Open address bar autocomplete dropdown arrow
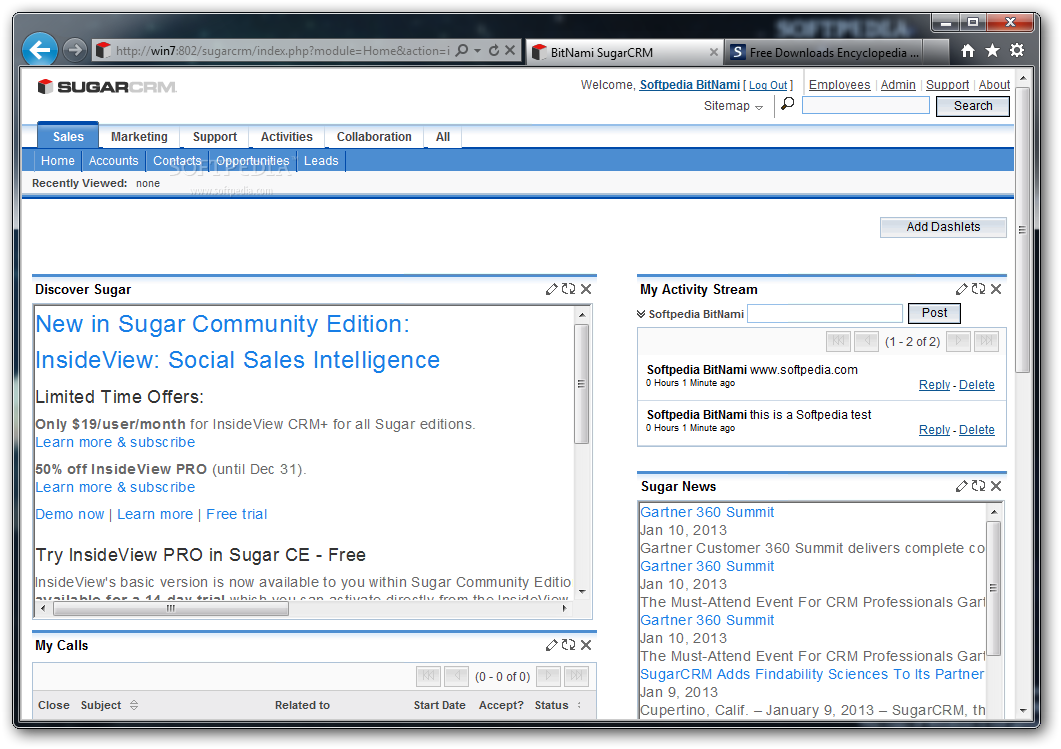The width and height of the screenshot is (1061, 749). [478, 51]
